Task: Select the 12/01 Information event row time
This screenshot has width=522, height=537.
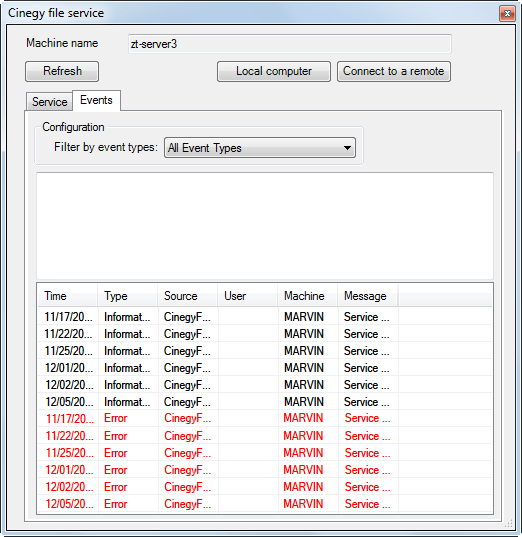Action: (x=69, y=368)
